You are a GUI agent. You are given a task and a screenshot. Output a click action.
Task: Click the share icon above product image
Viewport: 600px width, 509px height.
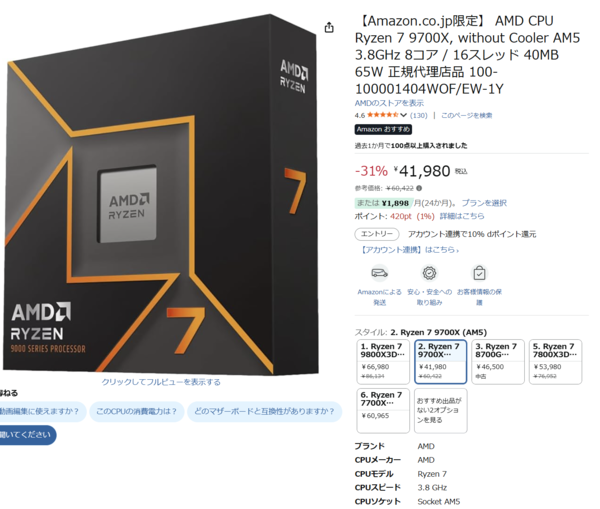click(x=329, y=28)
